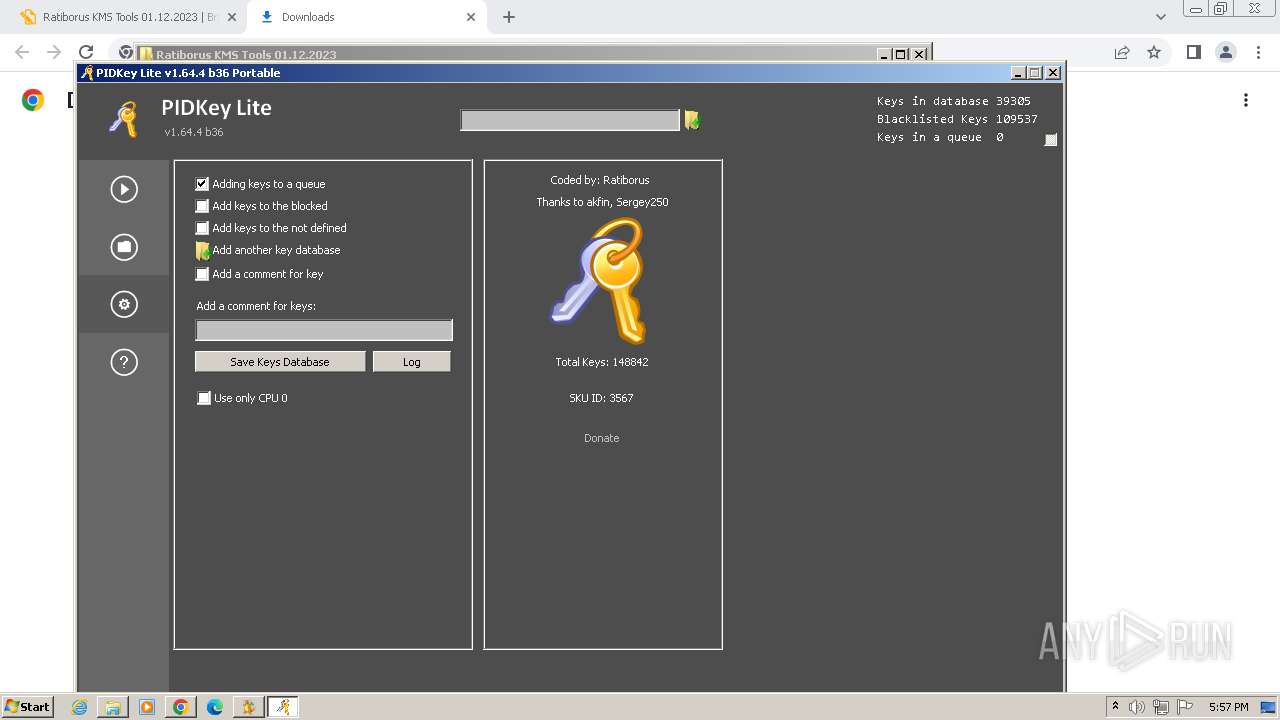Image resolution: width=1280 pixels, height=720 pixels.
Task: Open the Chrome three-dot menu
Action: pyautogui.click(x=1258, y=52)
